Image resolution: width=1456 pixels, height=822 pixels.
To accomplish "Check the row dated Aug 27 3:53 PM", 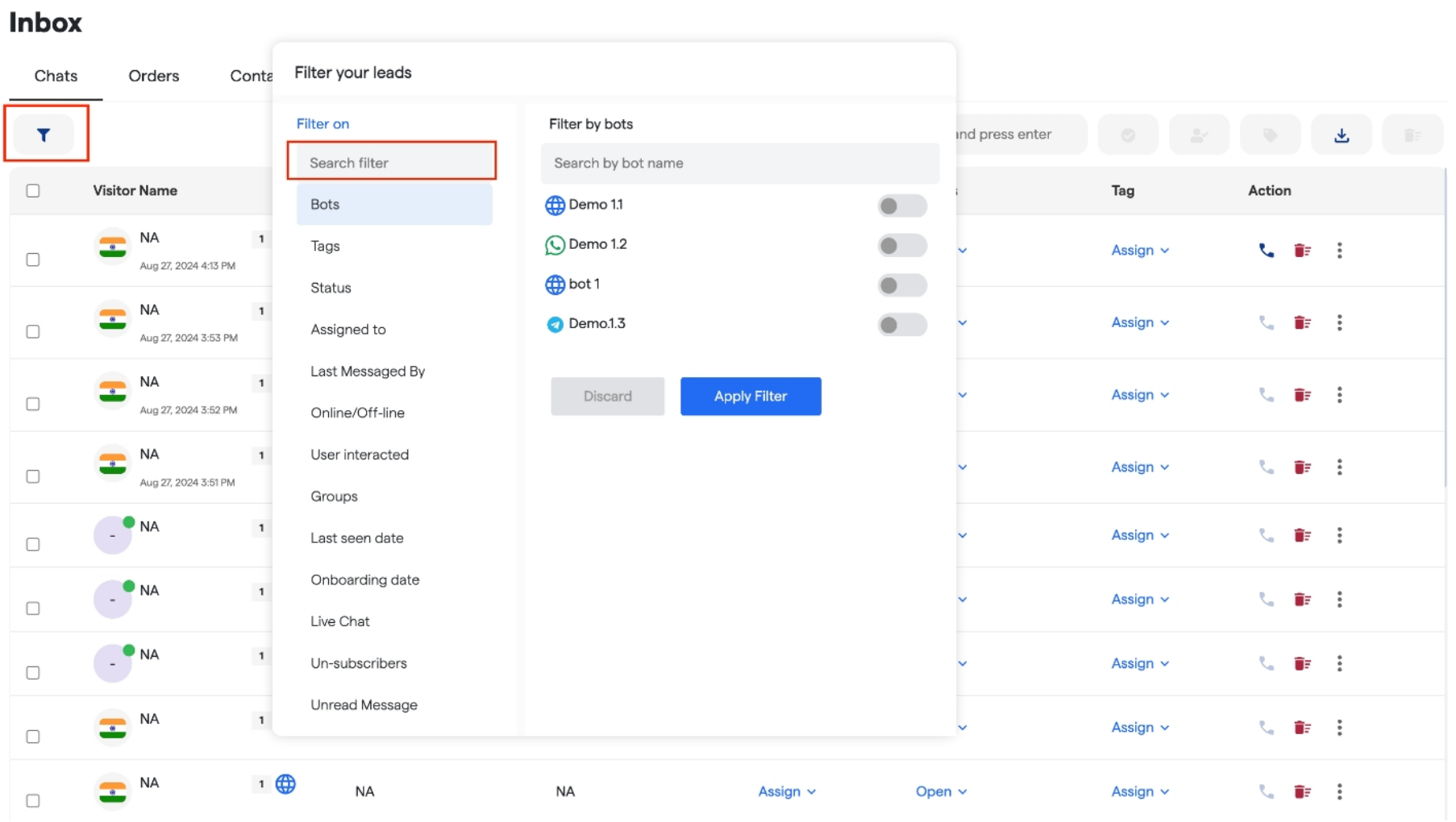I will click(33, 331).
